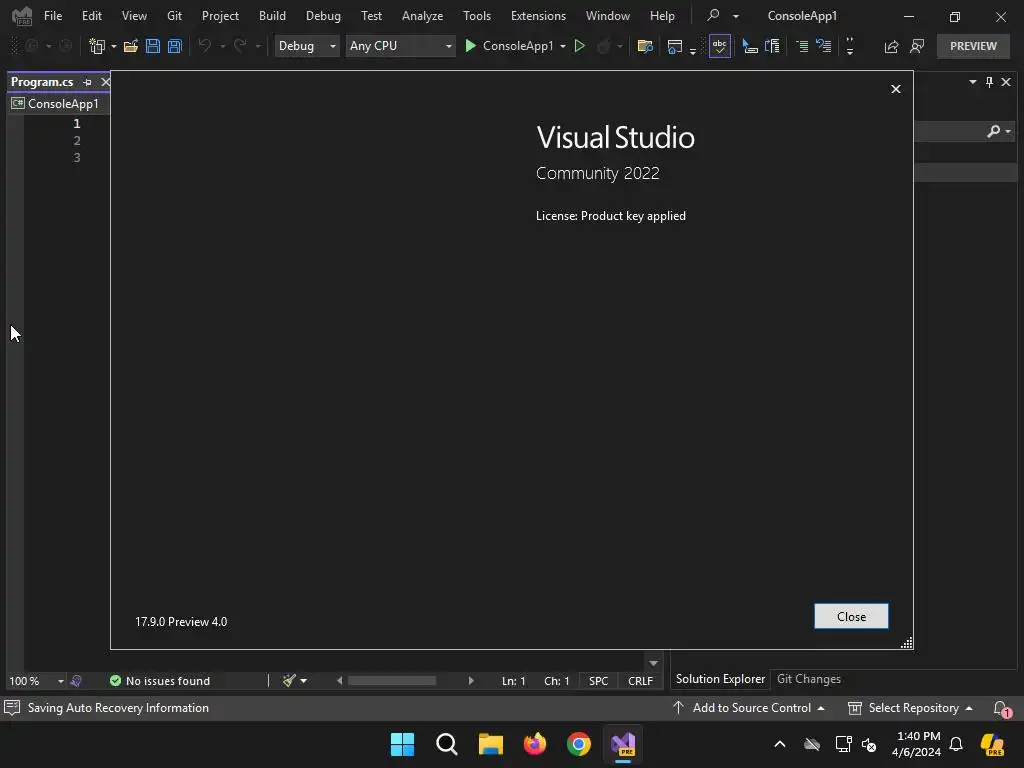Switch to the Solution Explorer tab
Viewport: 1024px width, 768px height.
tap(720, 679)
